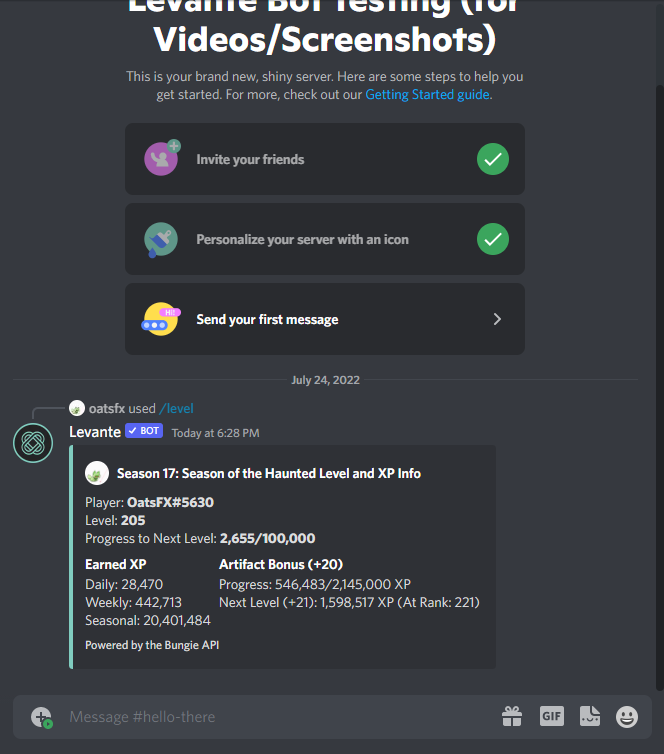This screenshot has height=754, width=664.
Task: Open the emoji picker smiley
Action: pyautogui.click(x=627, y=717)
